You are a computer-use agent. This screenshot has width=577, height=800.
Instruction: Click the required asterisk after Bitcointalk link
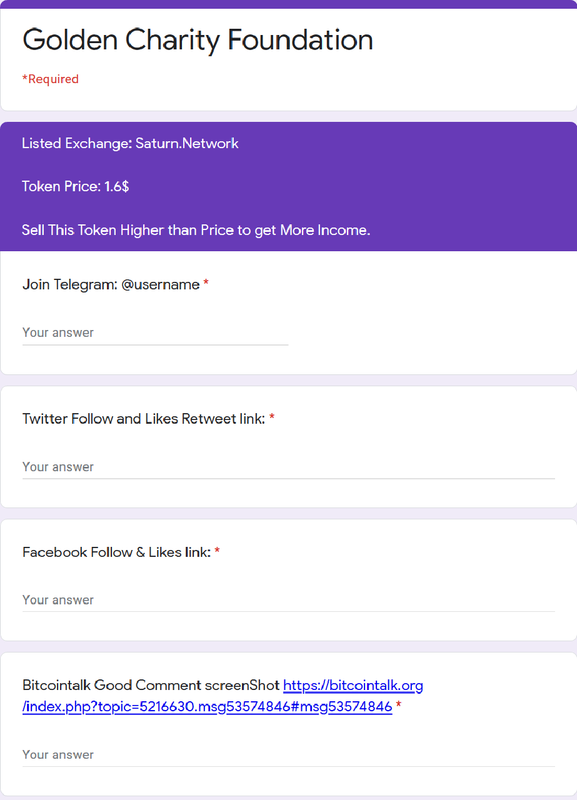(x=398, y=705)
